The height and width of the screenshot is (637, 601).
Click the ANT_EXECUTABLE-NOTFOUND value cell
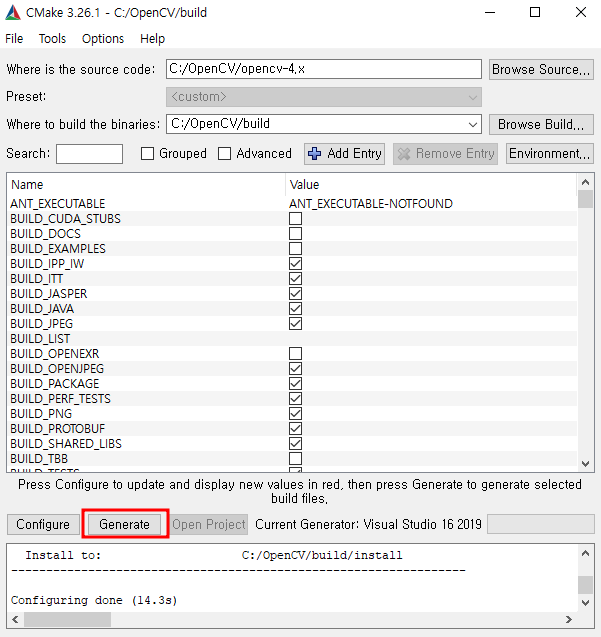(371, 204)
